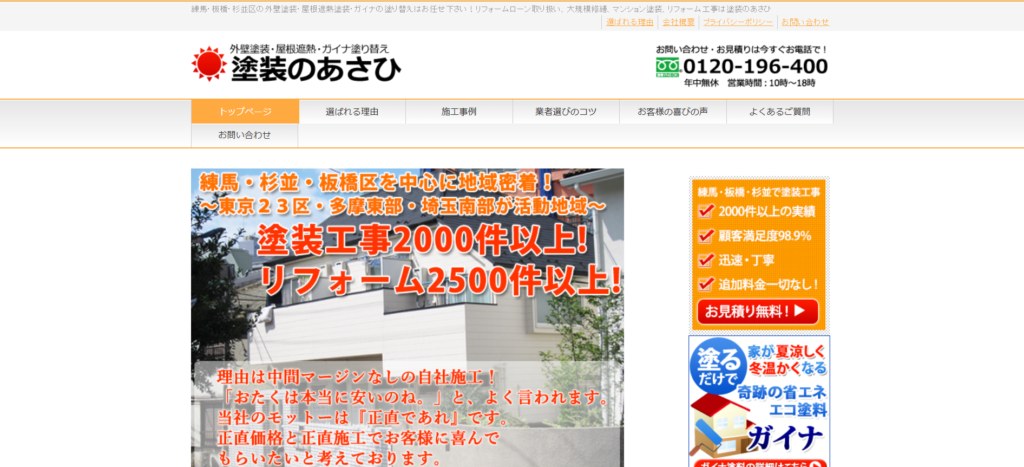Open the ガイナ eco paint banner
Viewport: 1024px width, 467px height.
(759, 401)
